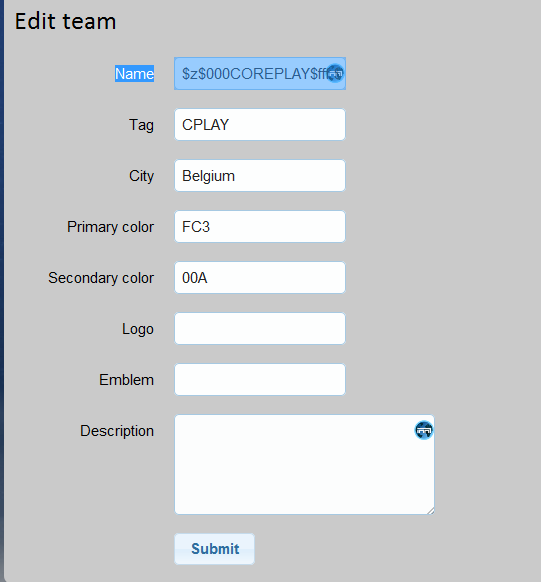Click the Name field containing $z$000COREPLAY
This screenshot has width=541, height=582.
260,73
